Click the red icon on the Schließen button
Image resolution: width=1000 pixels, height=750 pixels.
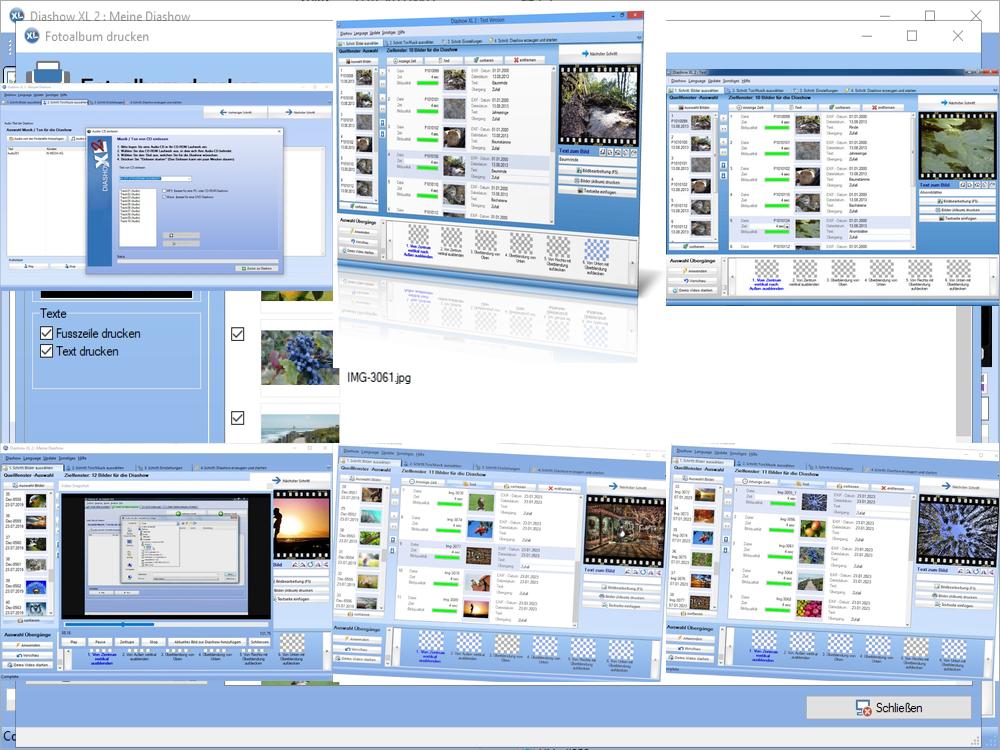(x=862, y=708)
